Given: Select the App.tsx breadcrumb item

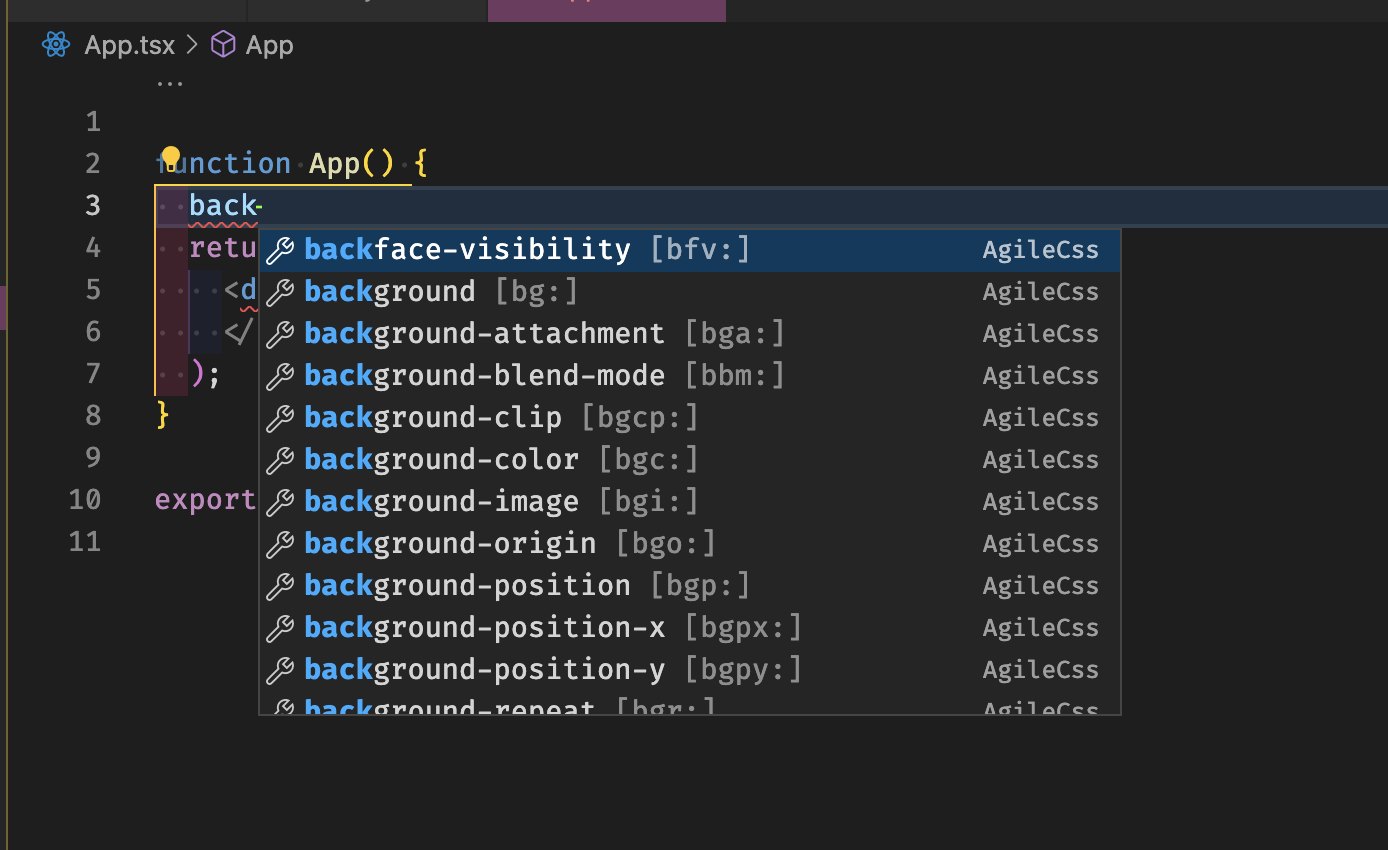Looking at the screenshot, I should (x=129, y=44).
